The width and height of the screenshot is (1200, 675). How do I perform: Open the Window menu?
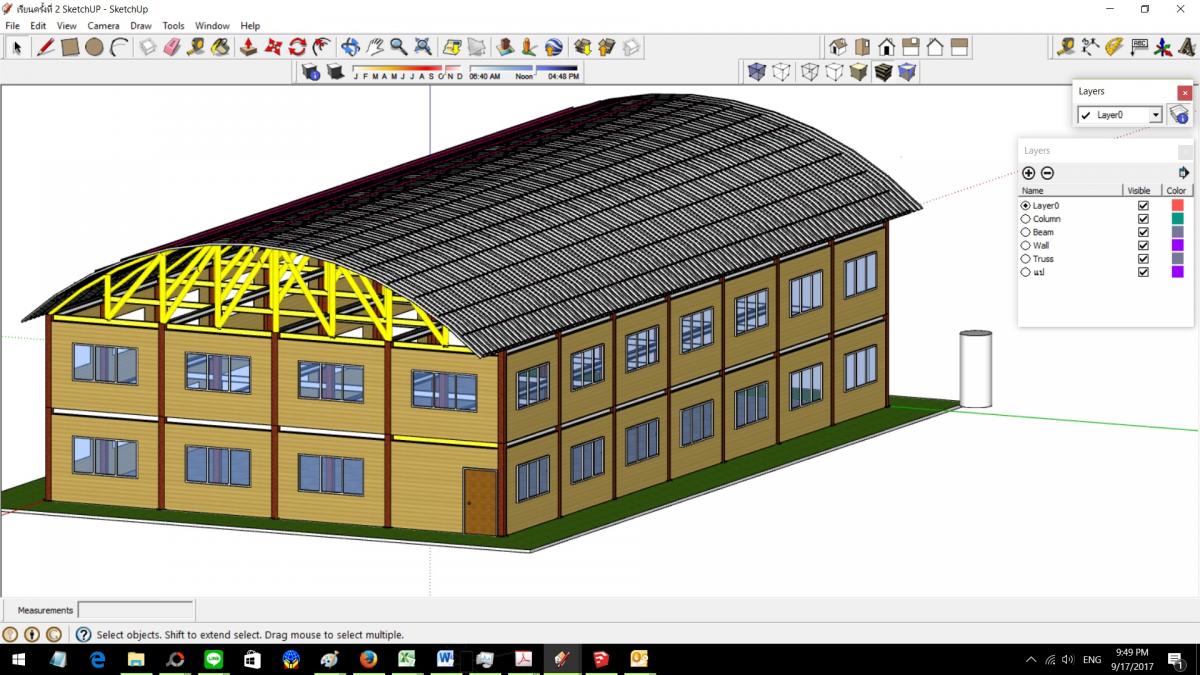[212, 26]
